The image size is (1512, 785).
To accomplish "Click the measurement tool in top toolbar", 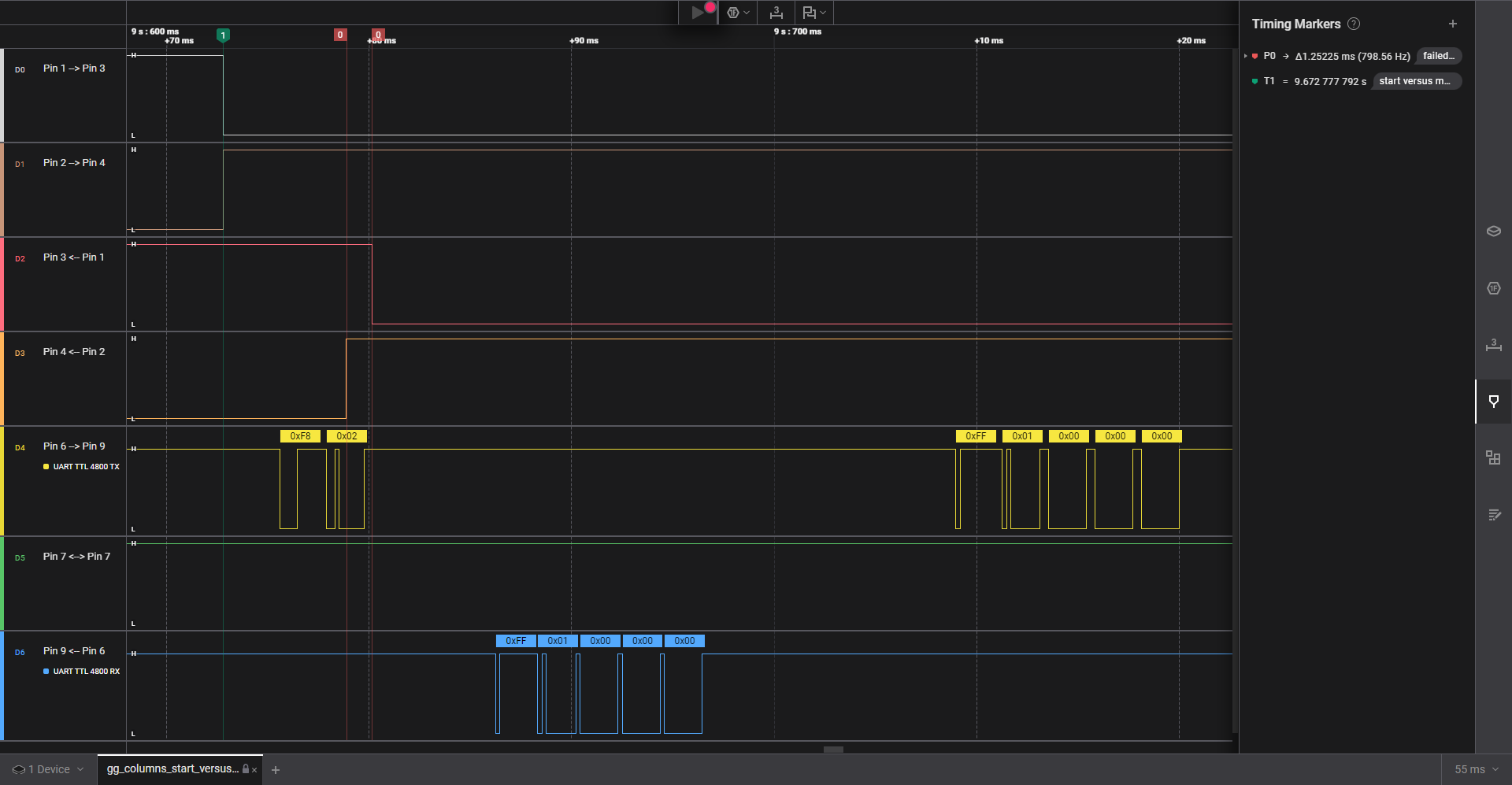I will tap(776, 13).
